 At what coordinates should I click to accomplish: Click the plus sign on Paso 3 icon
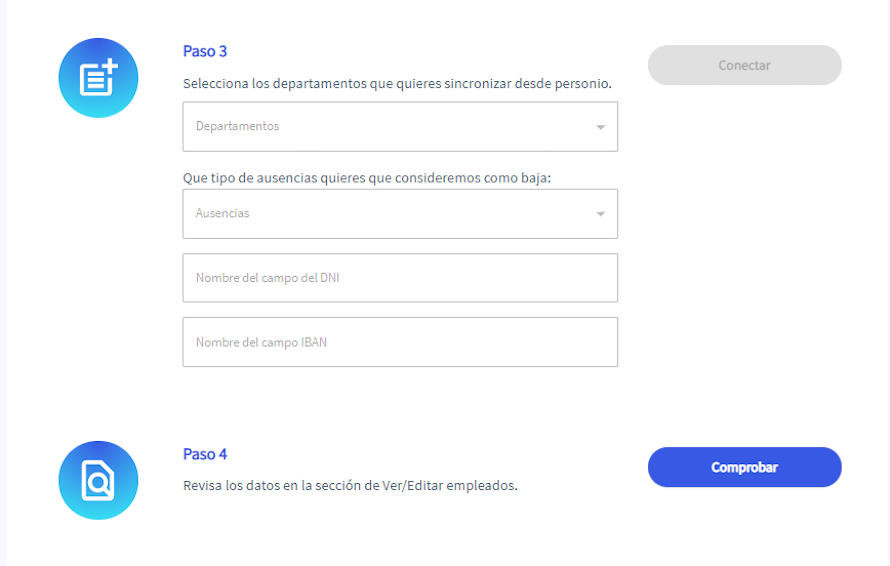coord(109,68)
